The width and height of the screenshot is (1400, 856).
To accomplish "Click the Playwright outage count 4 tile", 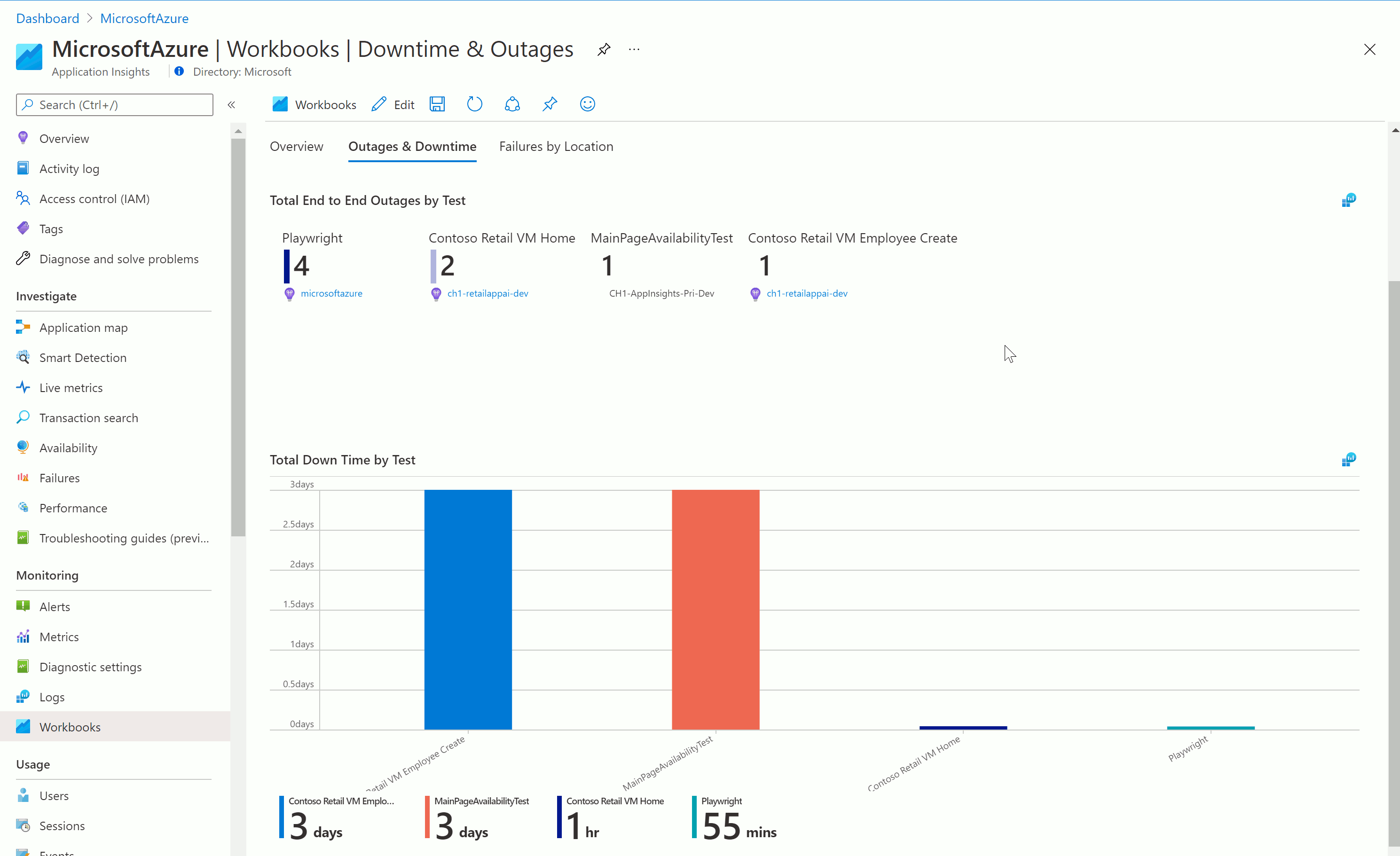I will point(302,266).
